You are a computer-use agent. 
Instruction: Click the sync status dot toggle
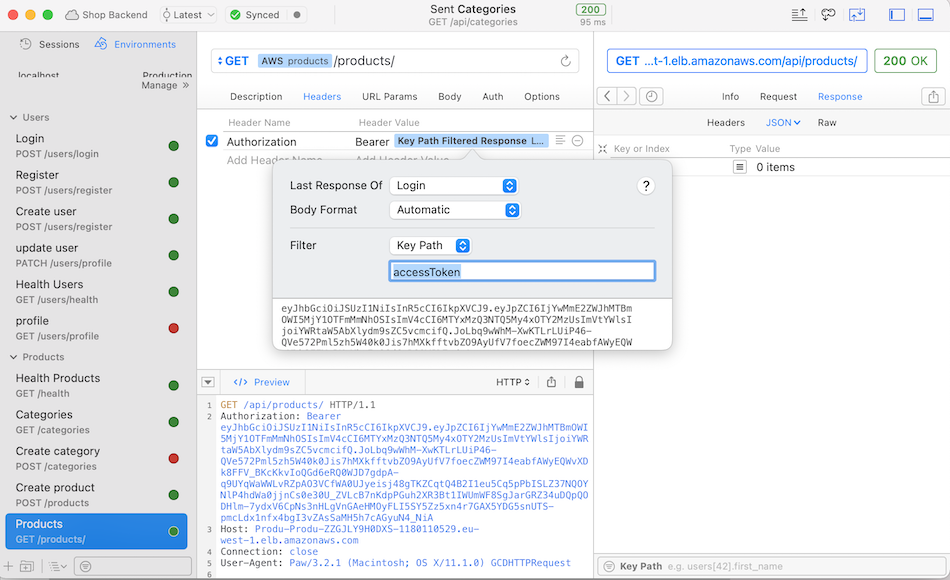(x=297, y=15)
